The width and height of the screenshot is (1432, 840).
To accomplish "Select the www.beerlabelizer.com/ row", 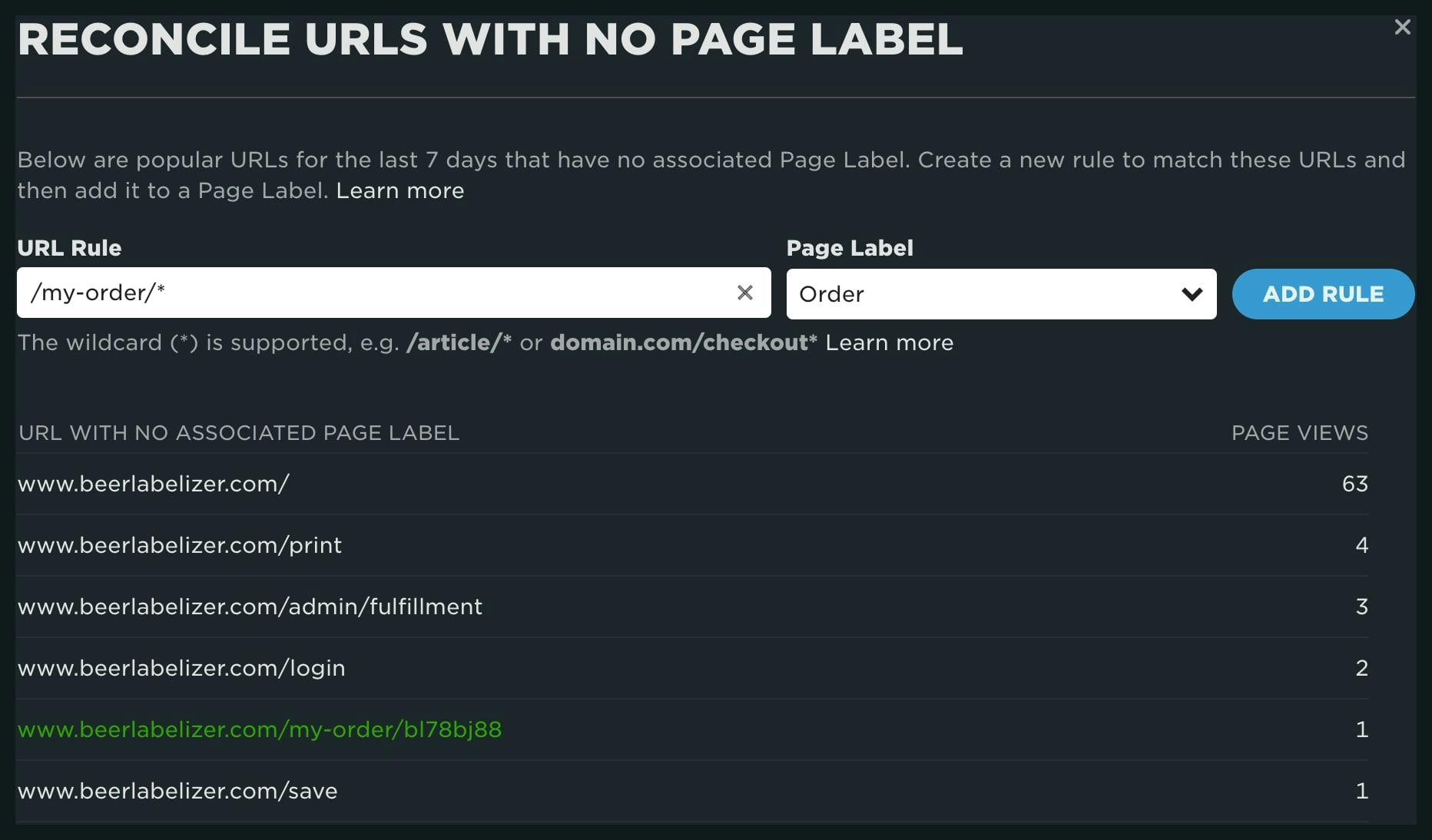I will pos(154,484).
